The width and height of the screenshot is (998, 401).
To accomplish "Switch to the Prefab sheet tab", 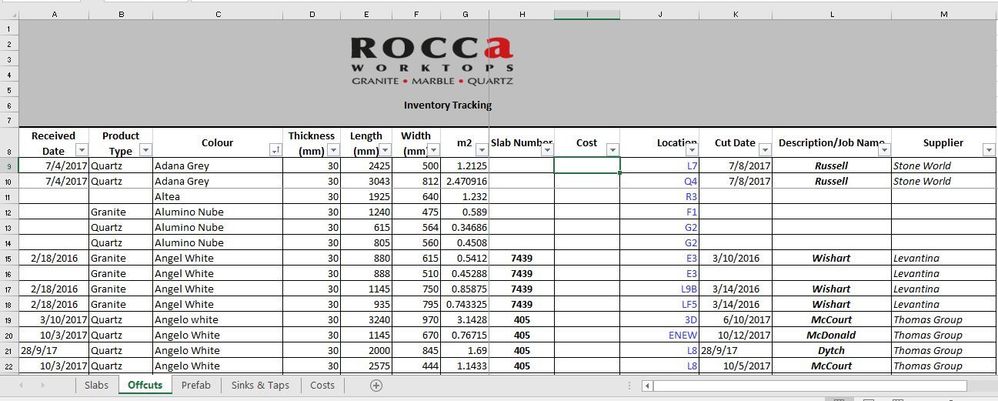I will click(195, 385).
